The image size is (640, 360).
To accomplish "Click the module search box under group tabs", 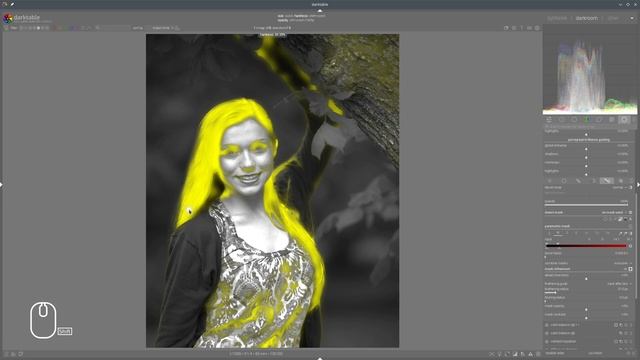I will pyautogui.click(x=590, y=127).
